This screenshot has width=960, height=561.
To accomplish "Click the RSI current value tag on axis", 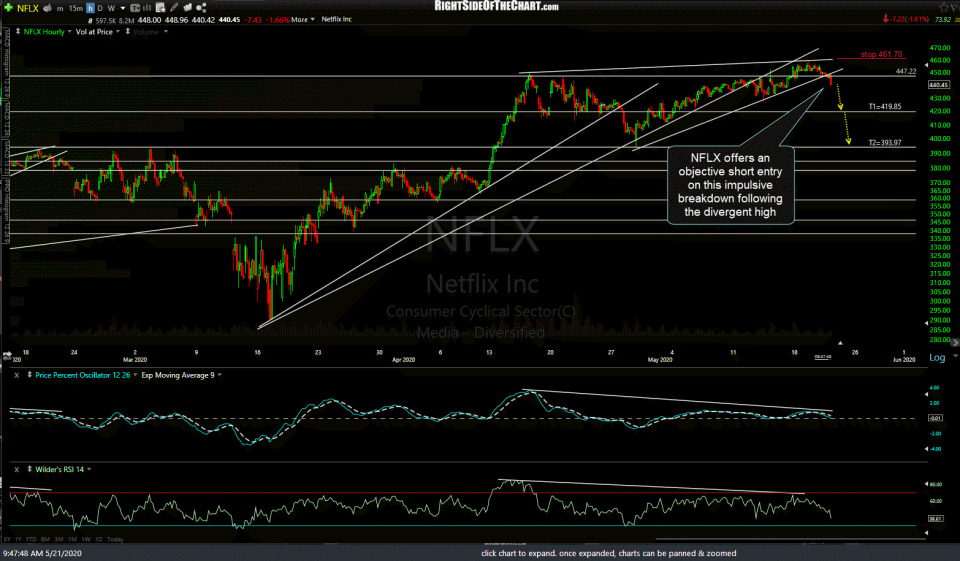I will point(935,519).
